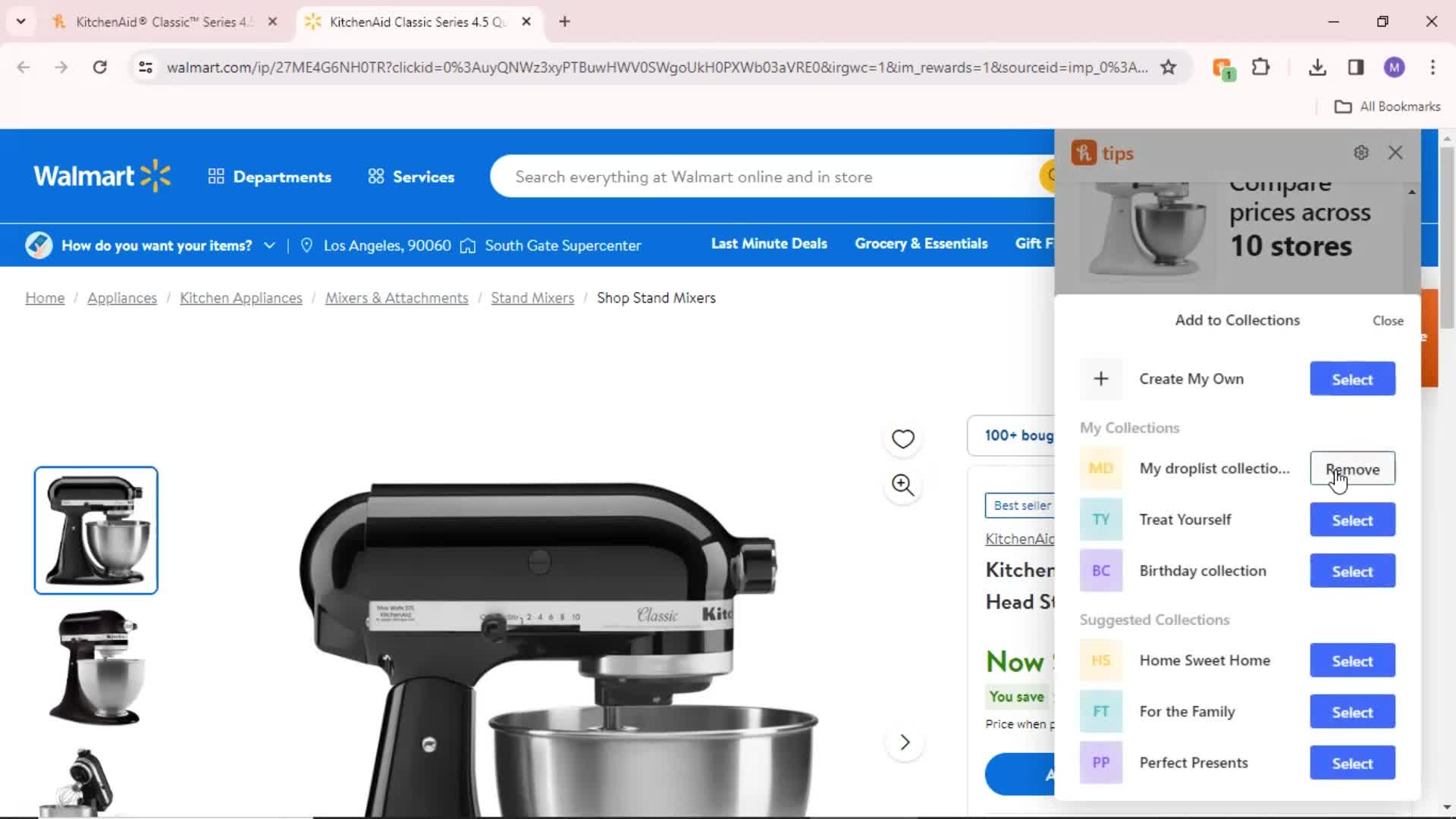Click the TY Treat Yourself badge

pyautogui.click(x=1101, y=519)
